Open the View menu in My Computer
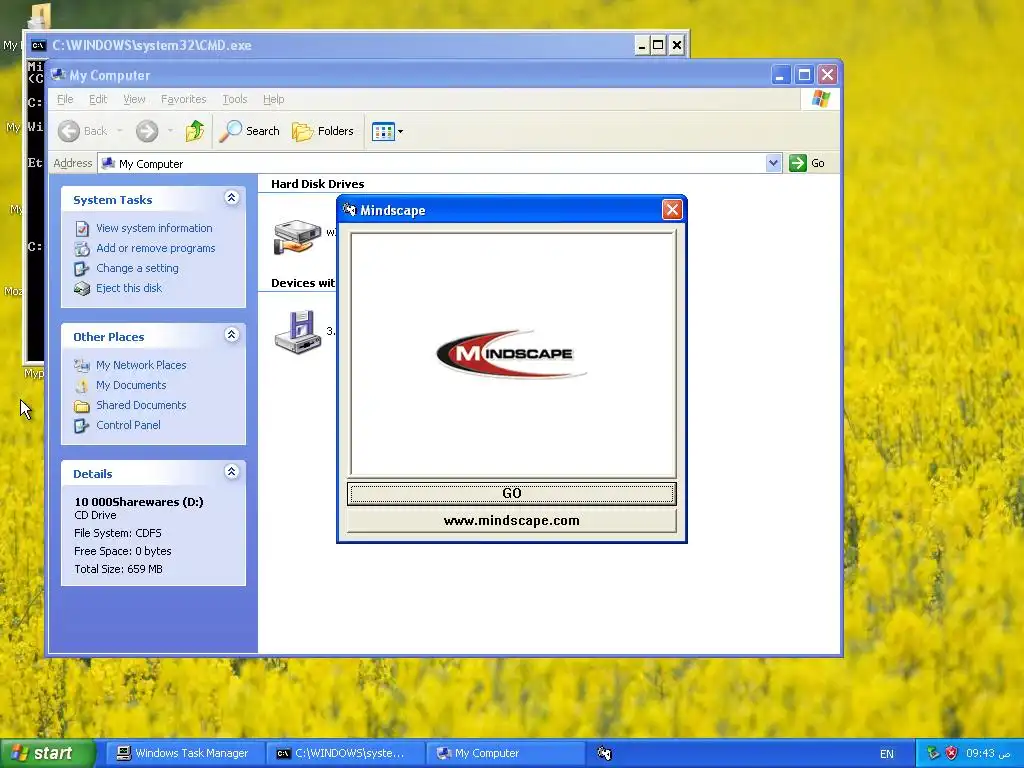1024x768 pixels. pyautogui.click(x=134, y=99)
